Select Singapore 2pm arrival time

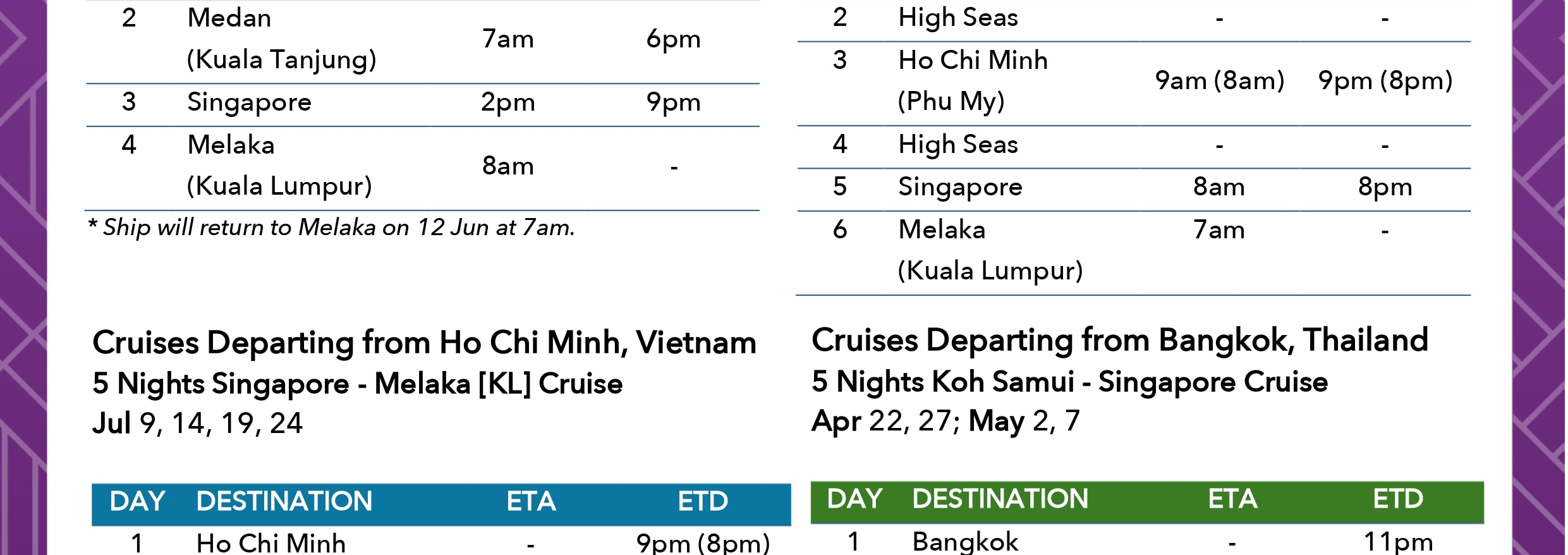click(x=507, y=102)
